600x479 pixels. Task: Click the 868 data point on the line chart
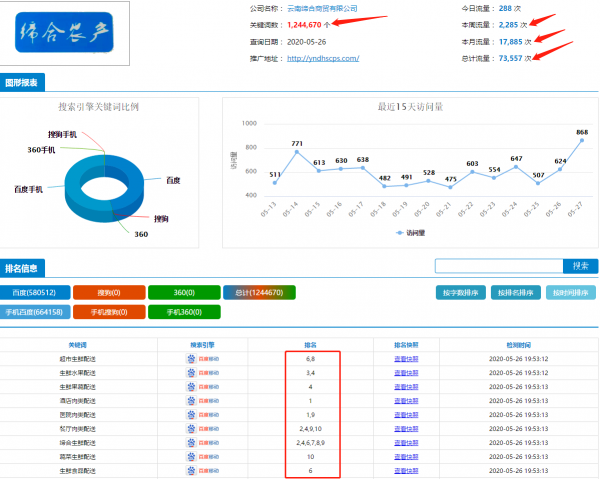tap(582, 141)
